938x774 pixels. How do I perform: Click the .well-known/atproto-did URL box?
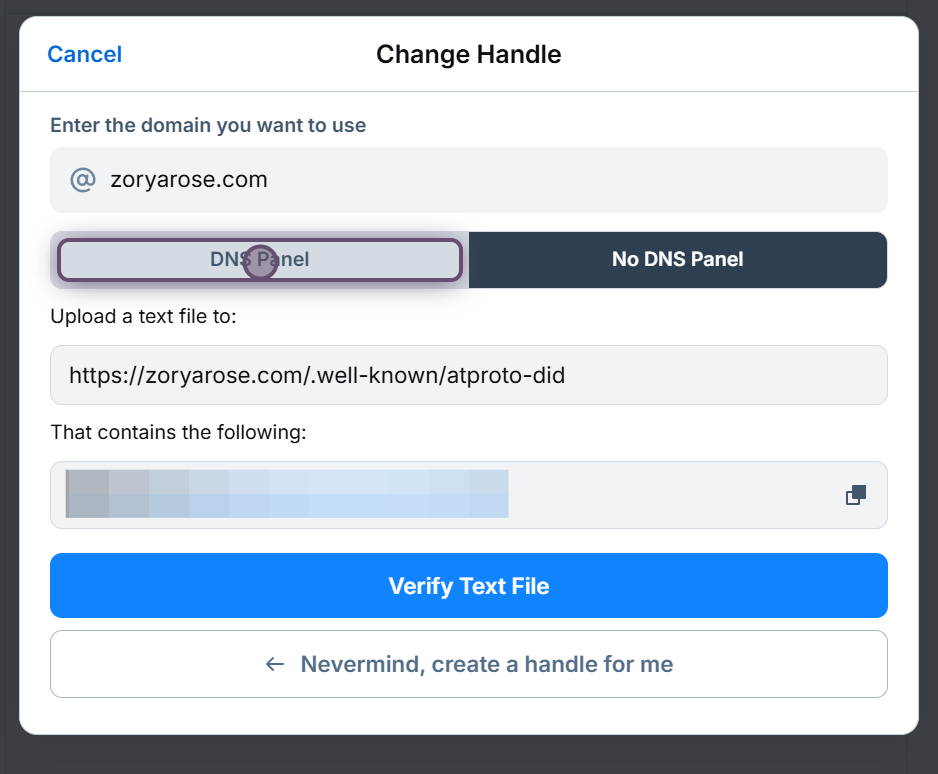[468, 376]
